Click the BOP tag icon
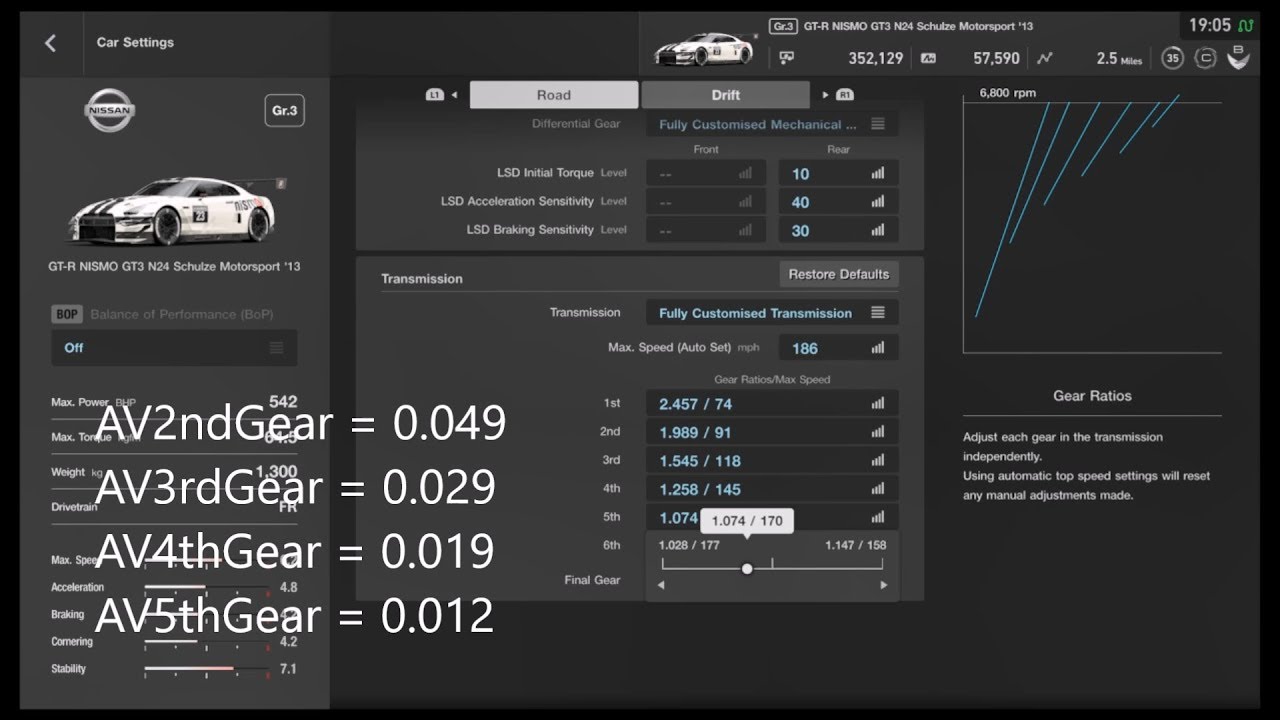1280x720 pixels. coord(67,314)
